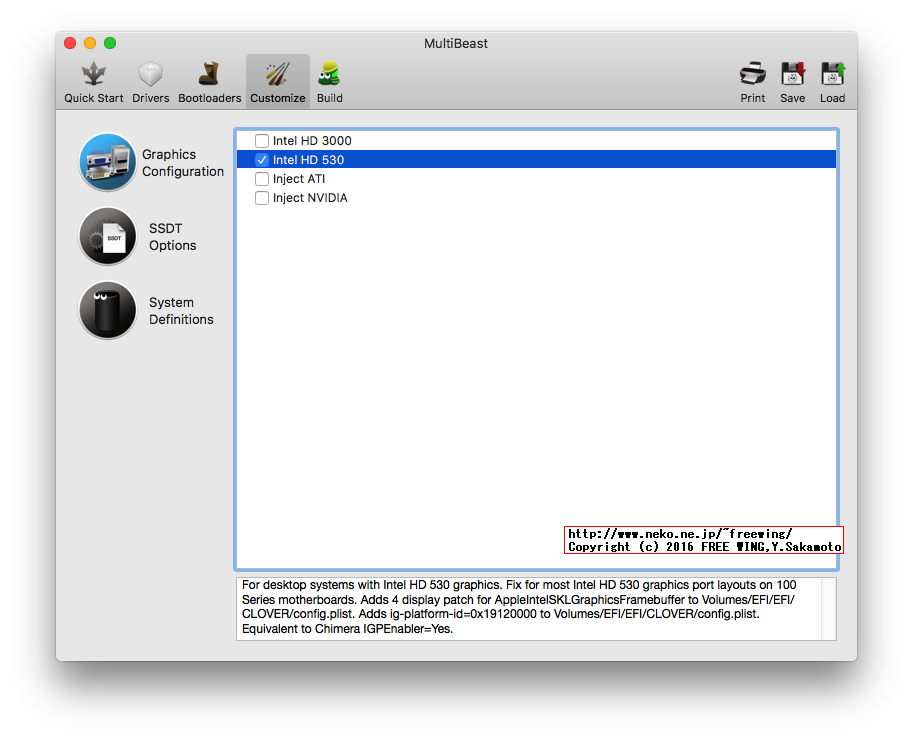This screenshot has height=741, width=913.
Task: Zoom the MultiBeast window with green button
Action: pos(110,43)
